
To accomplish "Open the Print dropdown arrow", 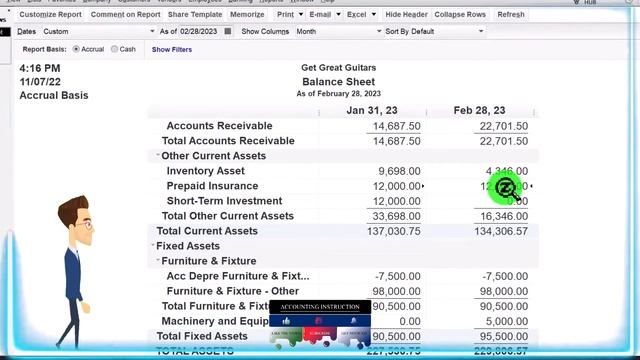I will [x=301, y=15].
